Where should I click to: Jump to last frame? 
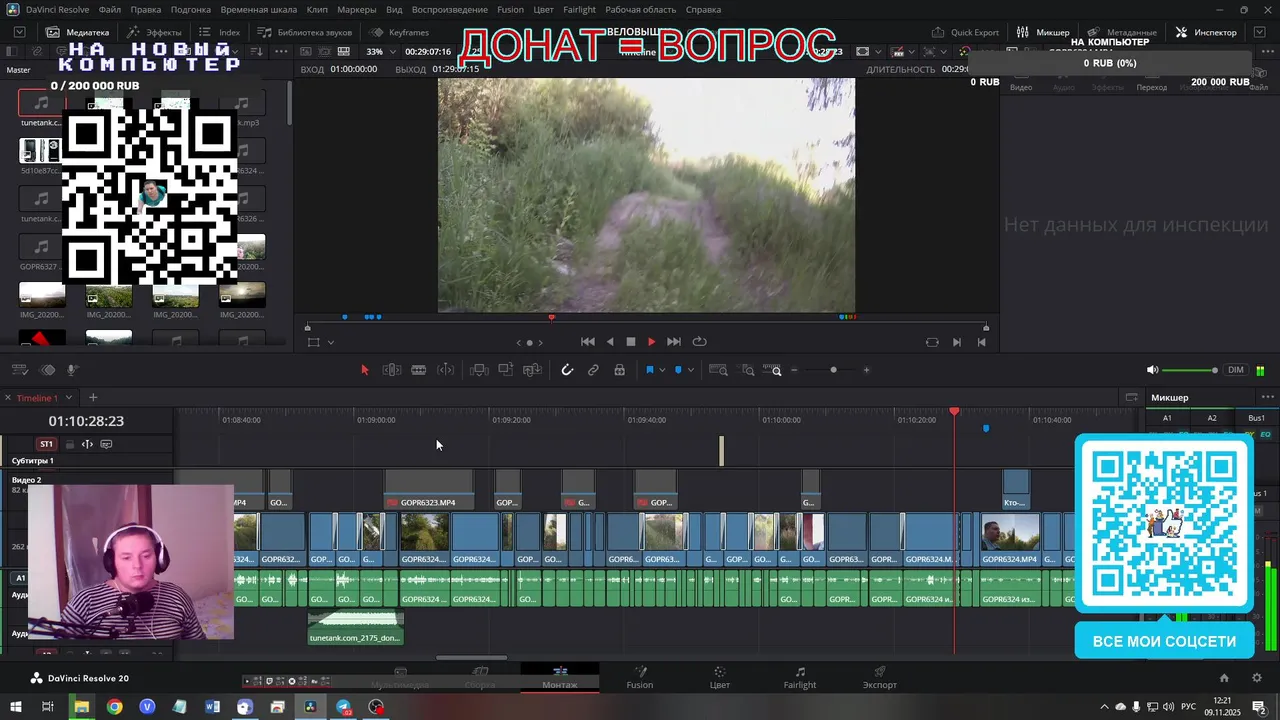point(674,342)
